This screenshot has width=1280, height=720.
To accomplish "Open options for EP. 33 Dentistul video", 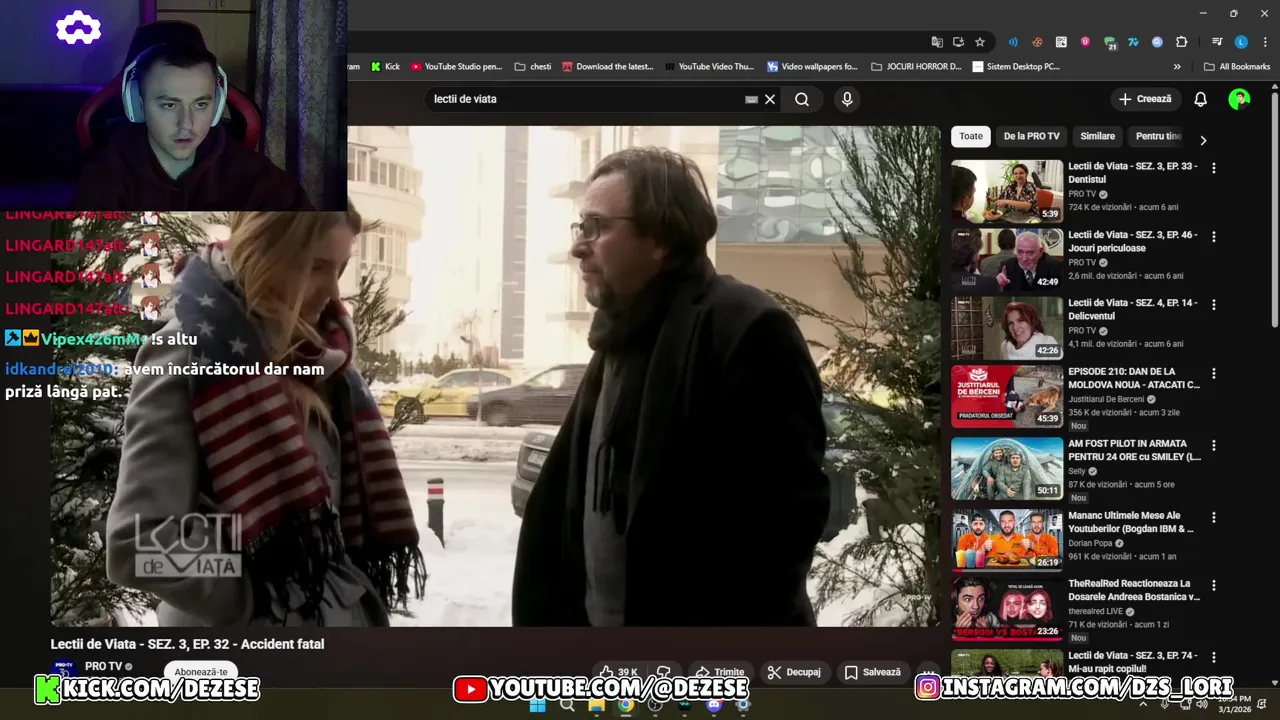I will (x=1214, y=168).
